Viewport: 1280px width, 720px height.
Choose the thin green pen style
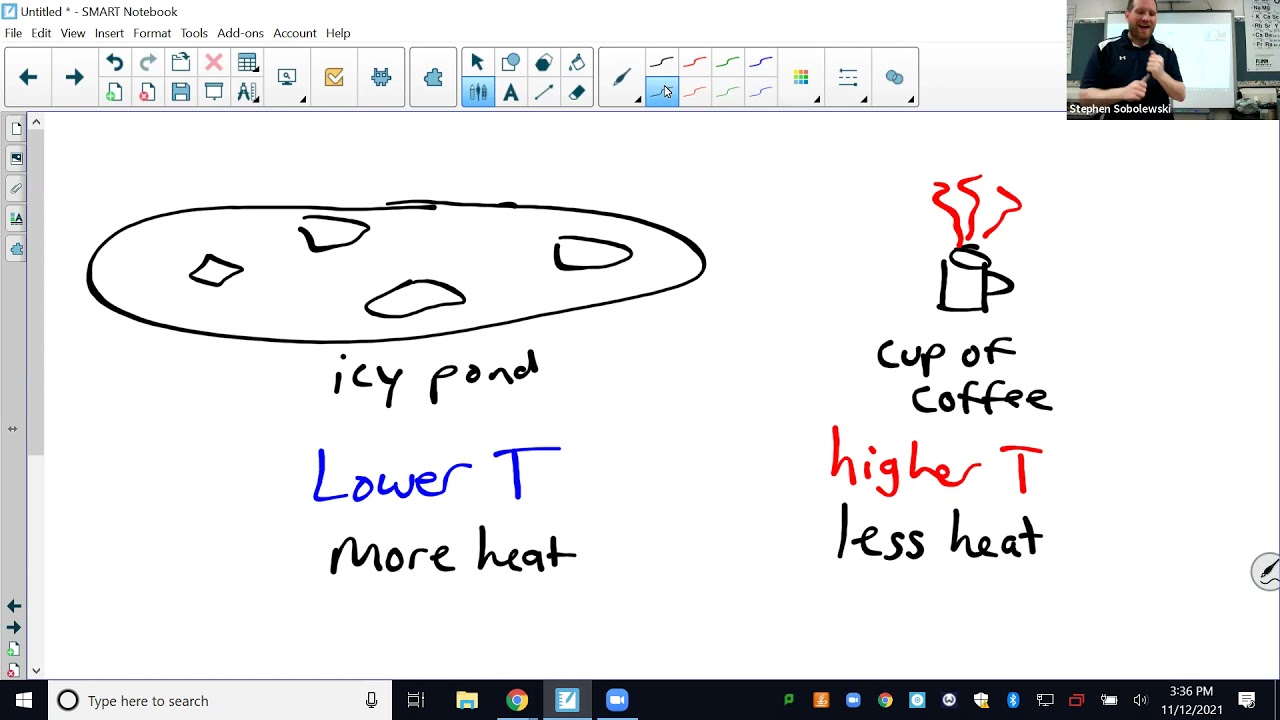[727, 92]
